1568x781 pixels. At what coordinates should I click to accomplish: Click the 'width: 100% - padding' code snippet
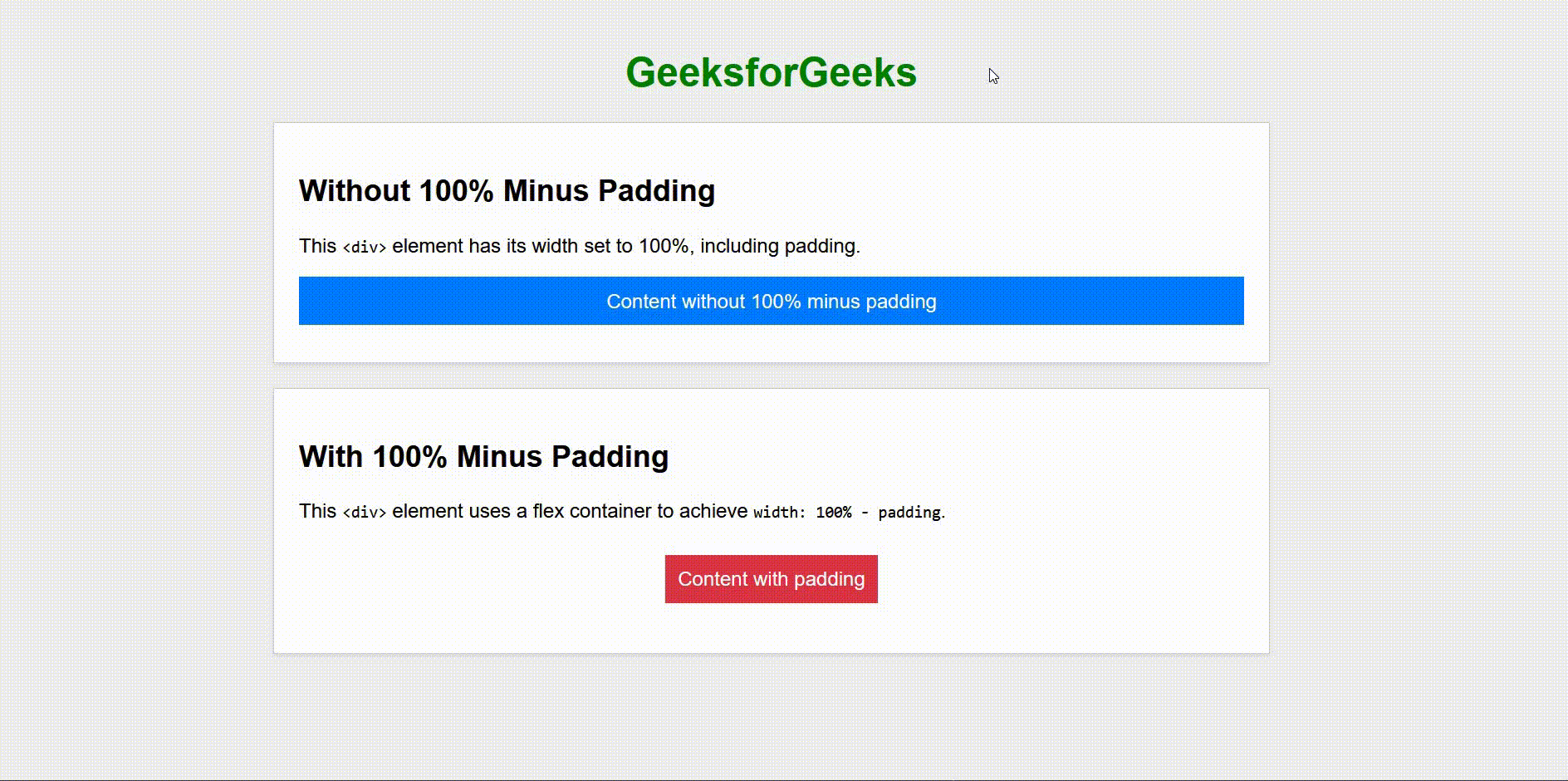pyautogui.click(x=846, y=513)
